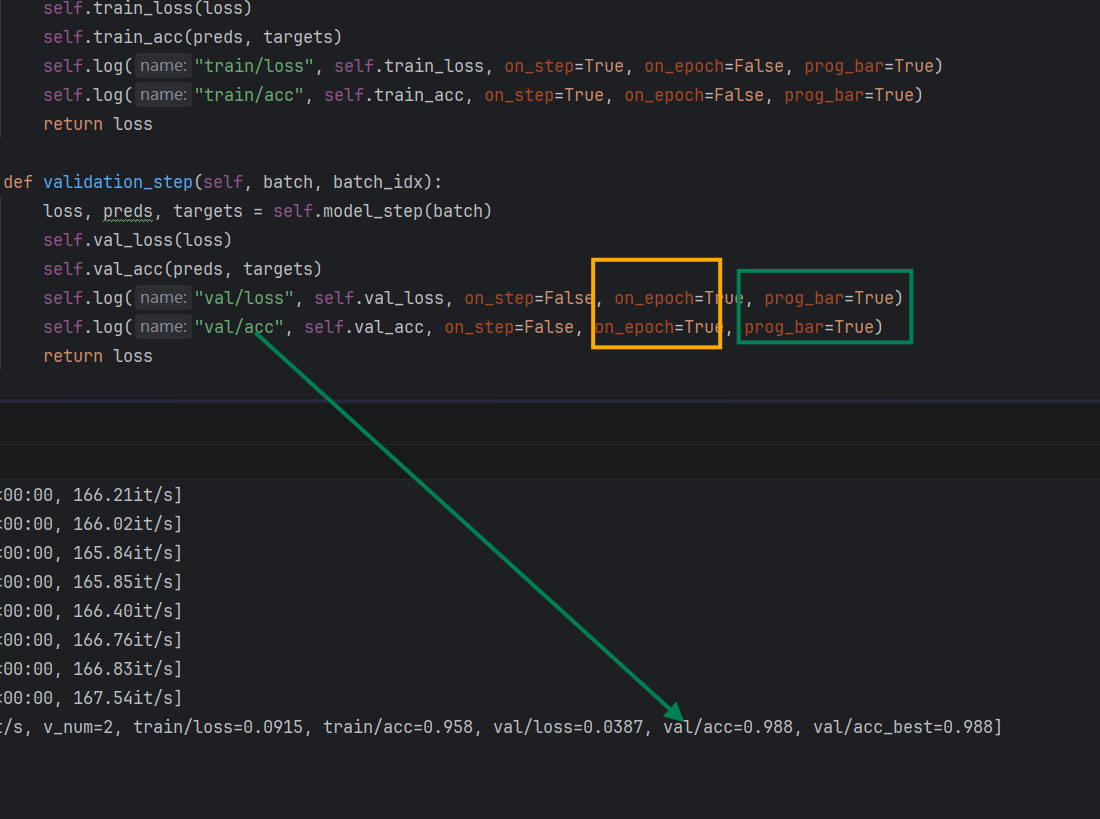This screenshot has height=819, width=1100.
Task: Click on_step=False on the val/loss log line
Action: 529,298
